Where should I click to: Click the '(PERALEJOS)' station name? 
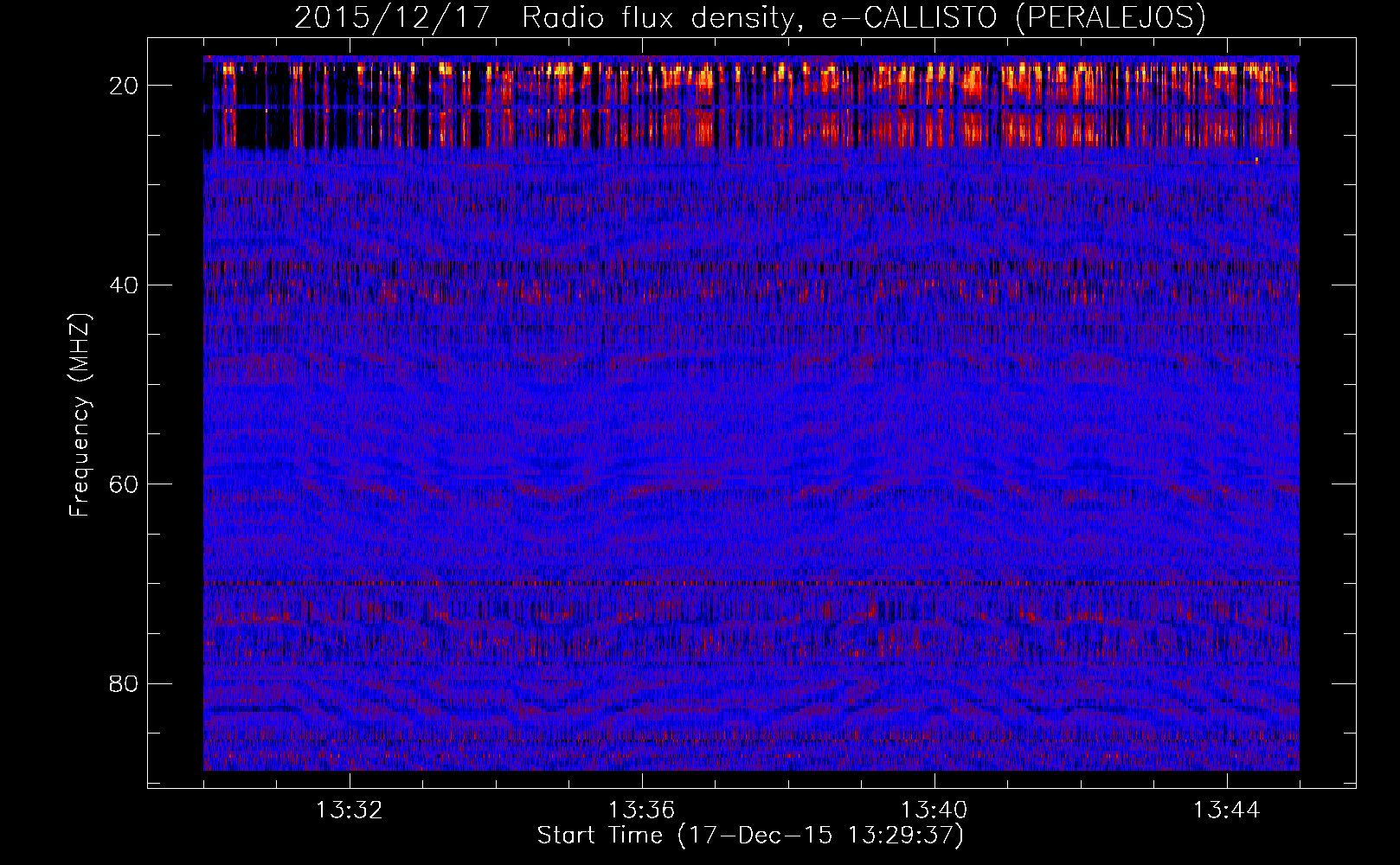point(1110,17)
